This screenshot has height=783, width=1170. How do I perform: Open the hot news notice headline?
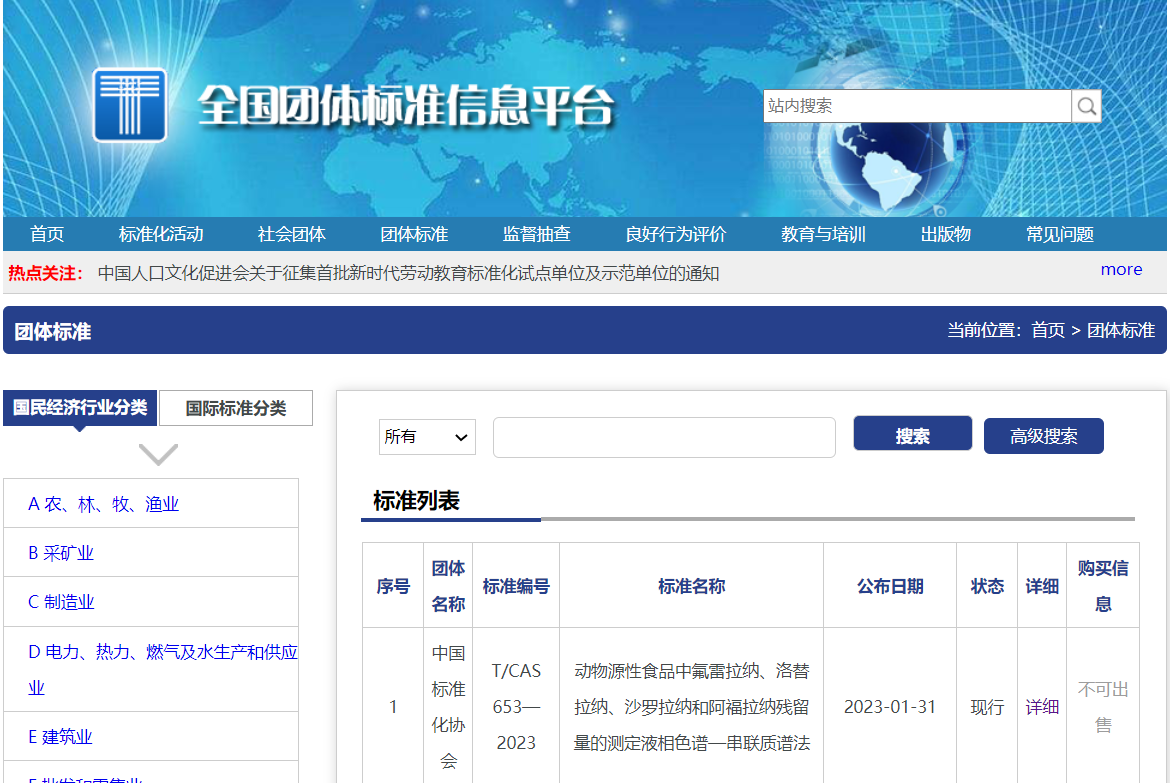point(408,273)
